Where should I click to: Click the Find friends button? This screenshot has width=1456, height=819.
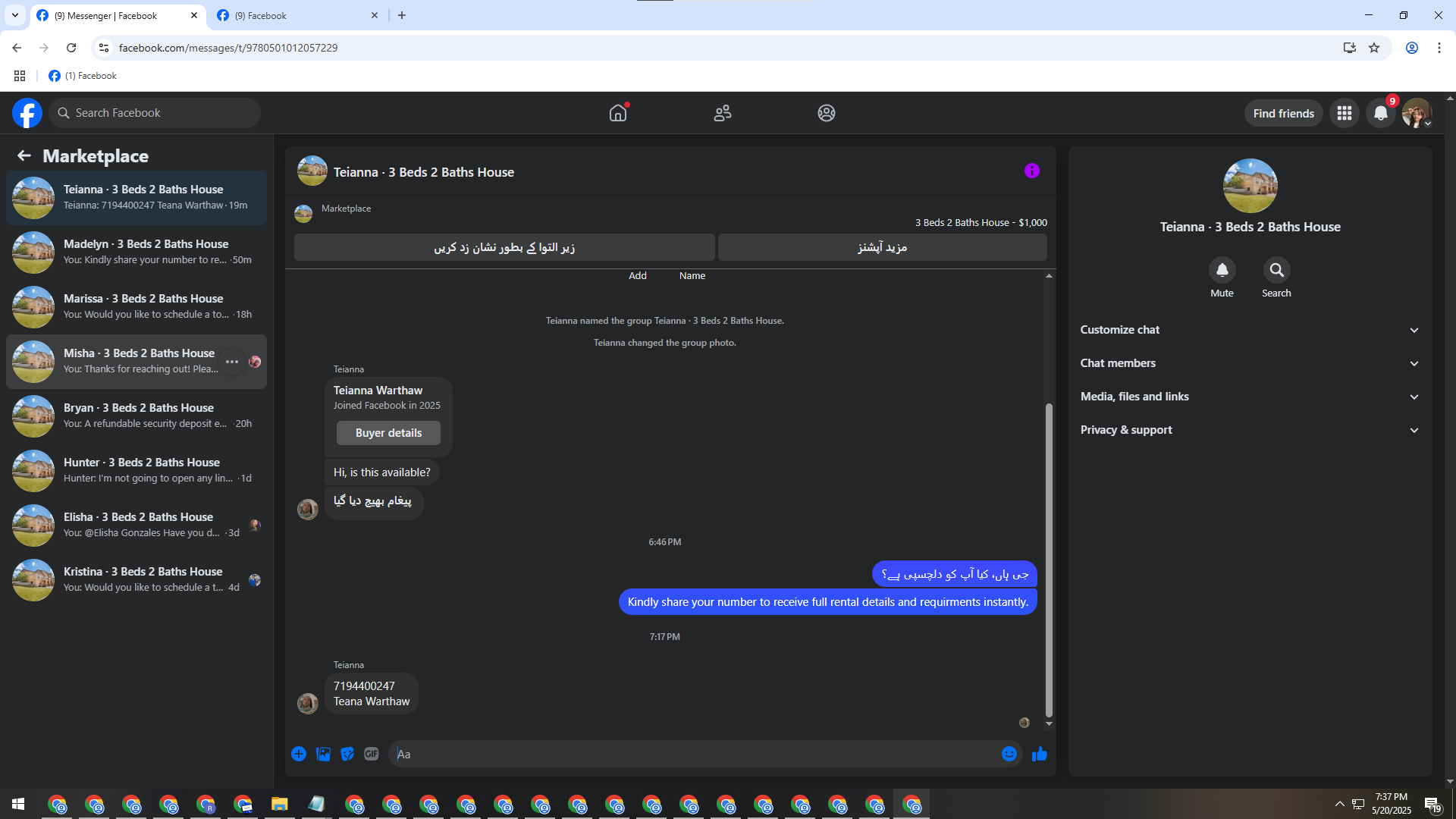coord(1283,113)
